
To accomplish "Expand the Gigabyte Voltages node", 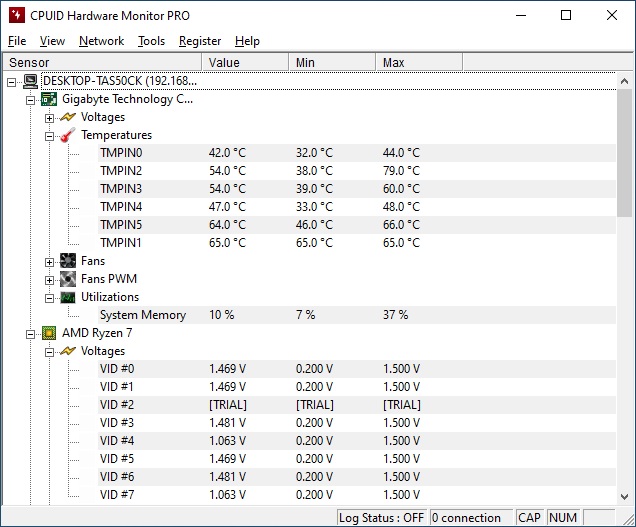I will [49, 118].
